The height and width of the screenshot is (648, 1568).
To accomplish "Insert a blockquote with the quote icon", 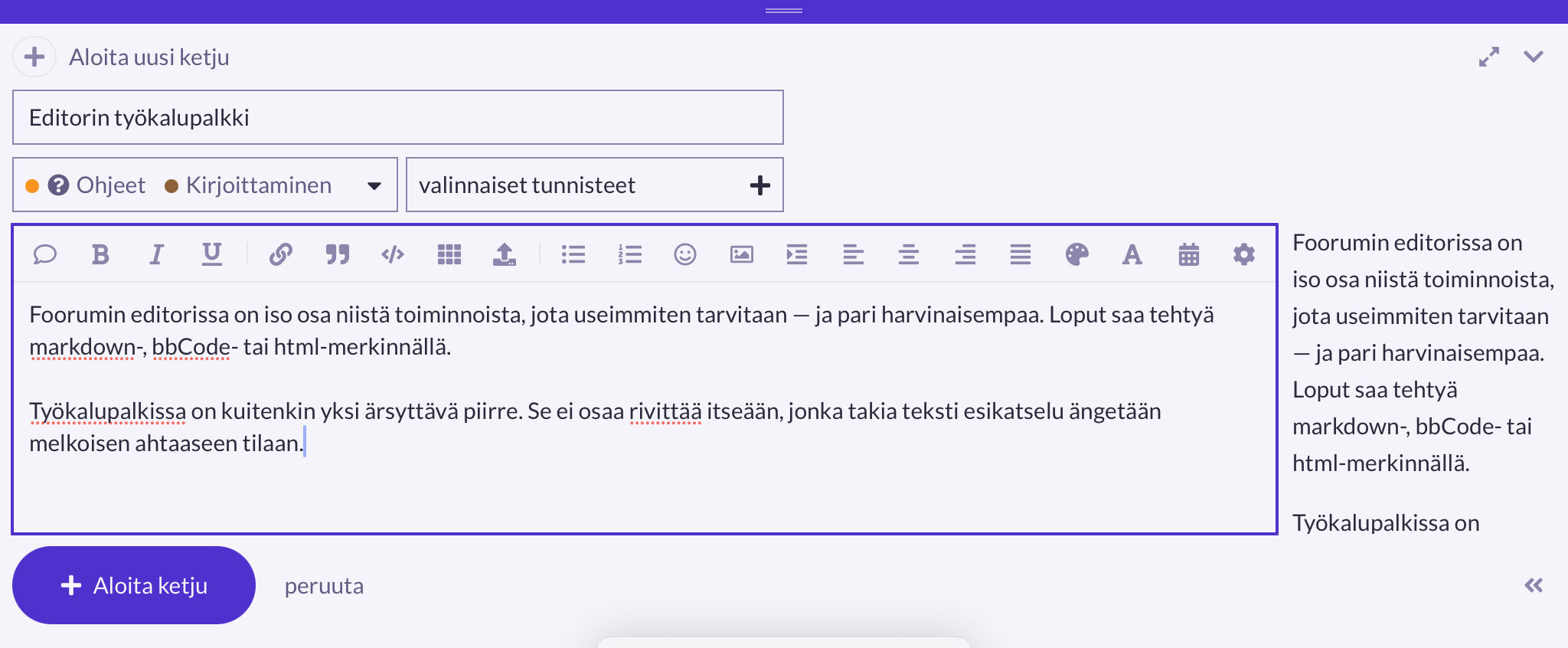I will pyautogui.click(x=337, y=254).
